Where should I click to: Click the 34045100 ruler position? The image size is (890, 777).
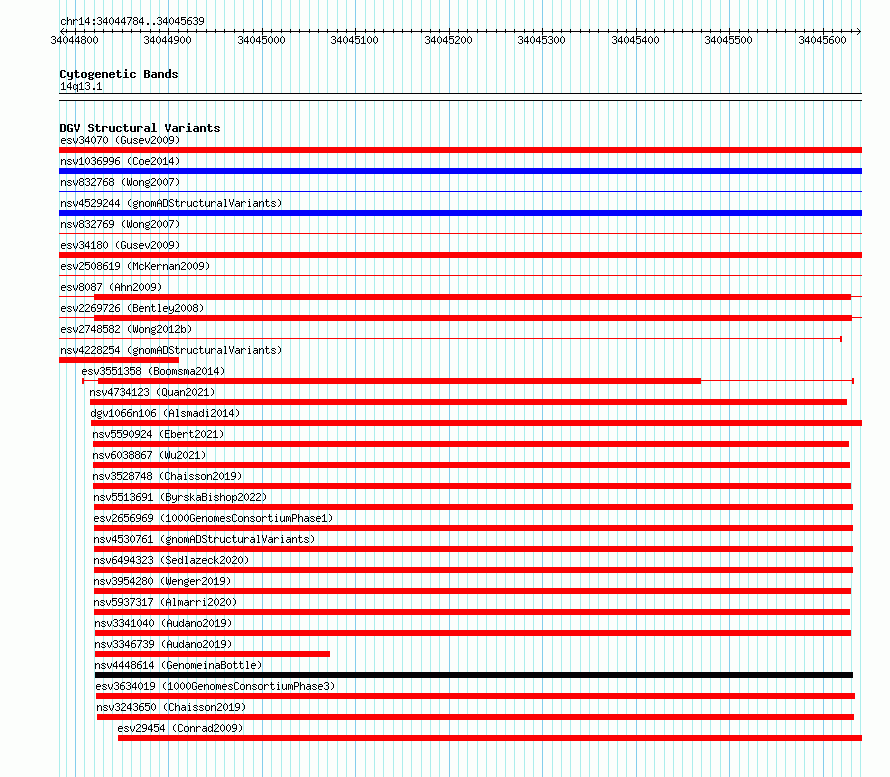pos(354,40)
